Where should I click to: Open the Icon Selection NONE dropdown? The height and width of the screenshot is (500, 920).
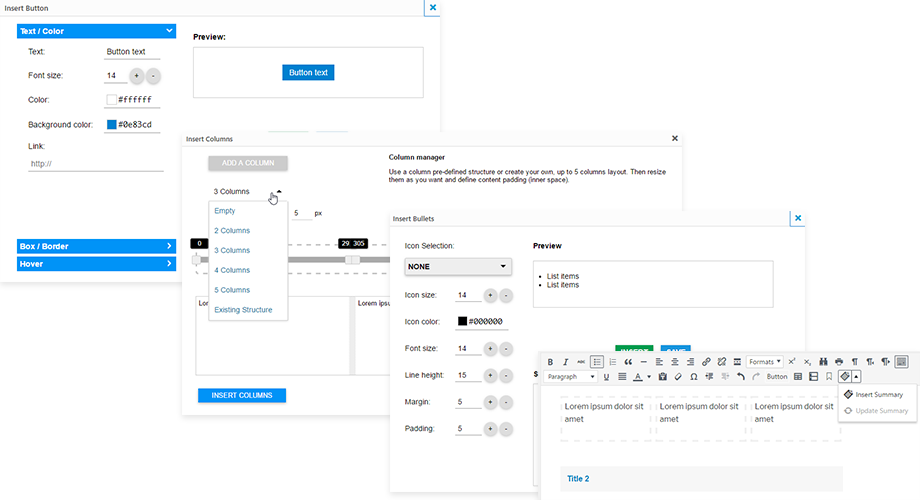click(458, 266)
